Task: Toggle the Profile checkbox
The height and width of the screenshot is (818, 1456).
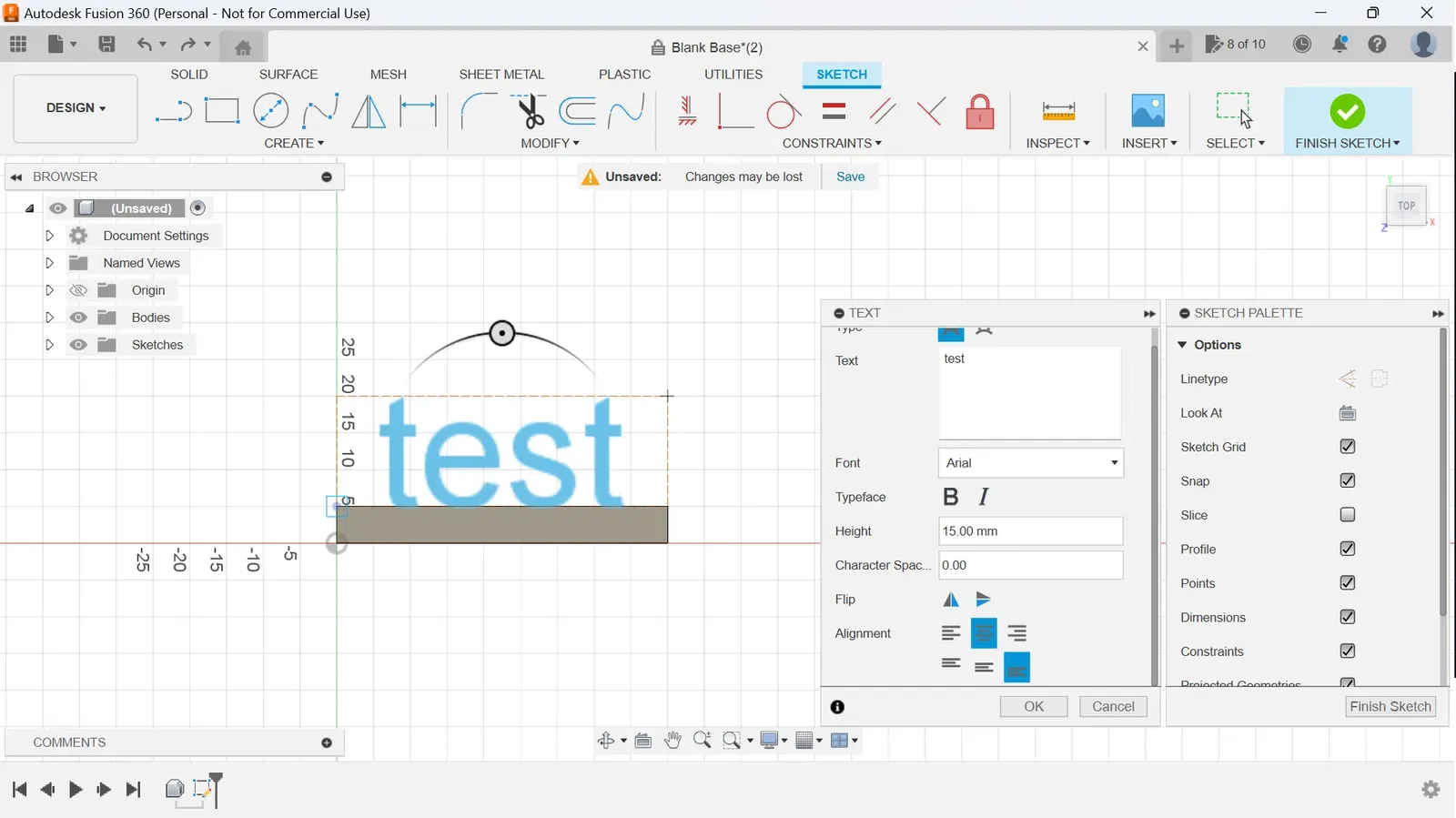Action: click(1348, 549)
